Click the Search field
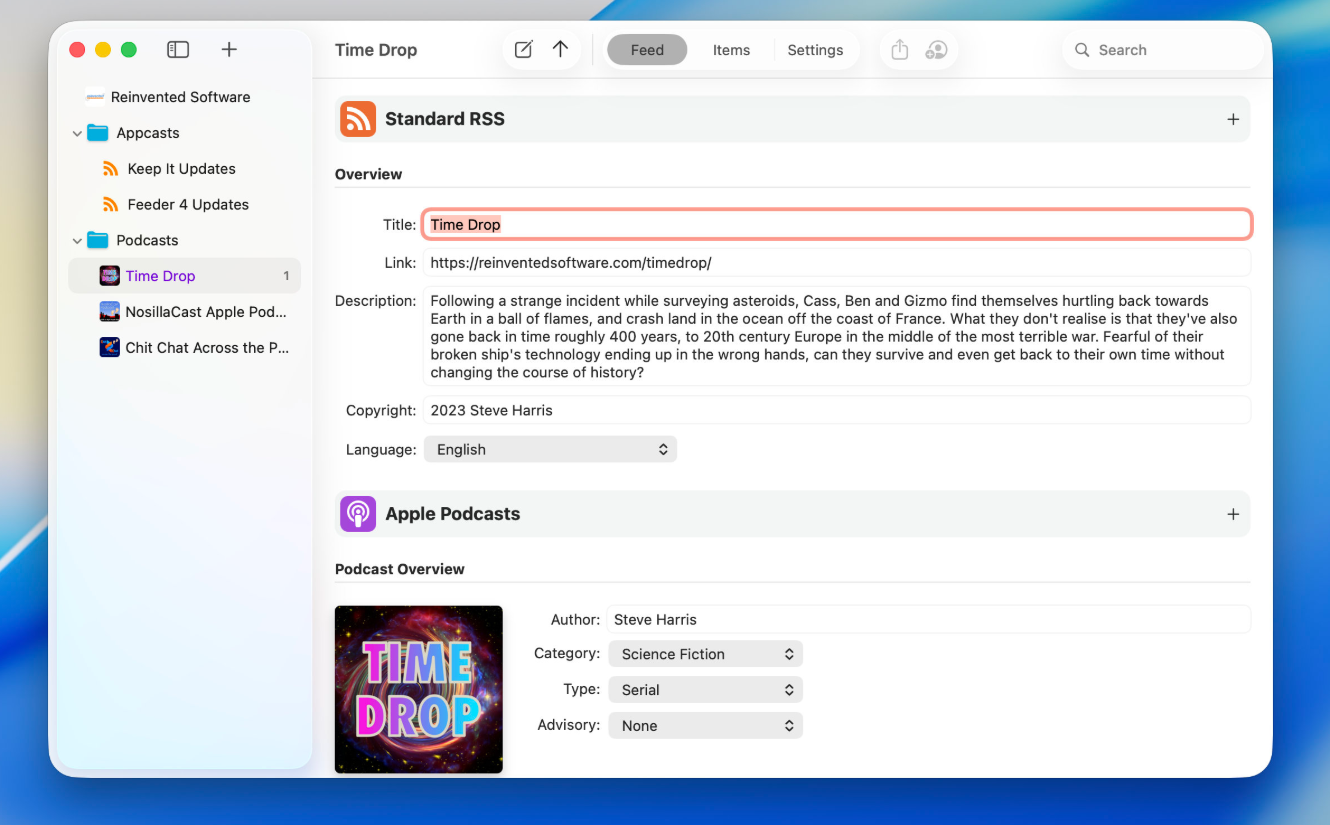The image size is (1330, 825). (1163, 50)
